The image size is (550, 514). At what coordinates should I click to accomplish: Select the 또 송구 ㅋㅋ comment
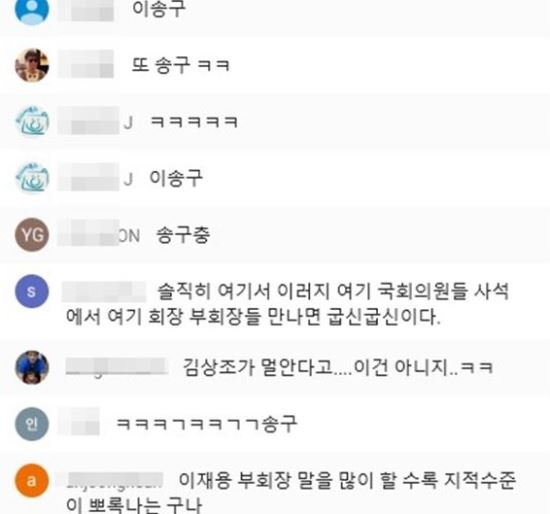pos(180,65)
